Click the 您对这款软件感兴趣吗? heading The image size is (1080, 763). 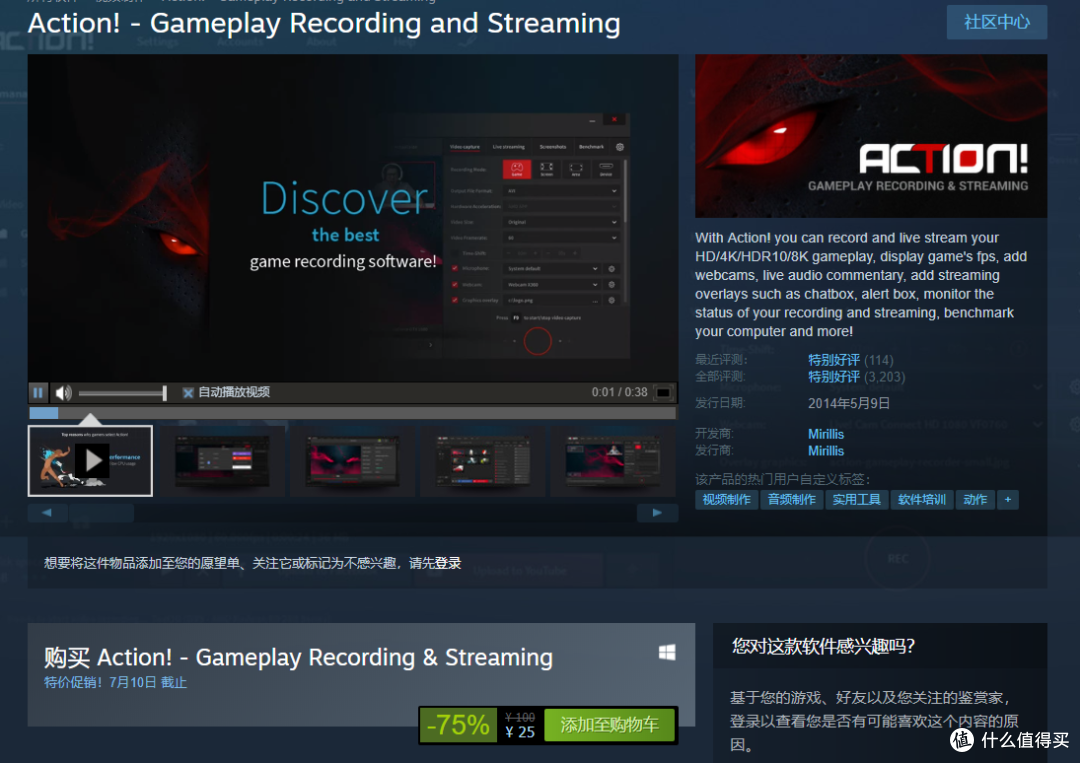click(x=823, y=646)
